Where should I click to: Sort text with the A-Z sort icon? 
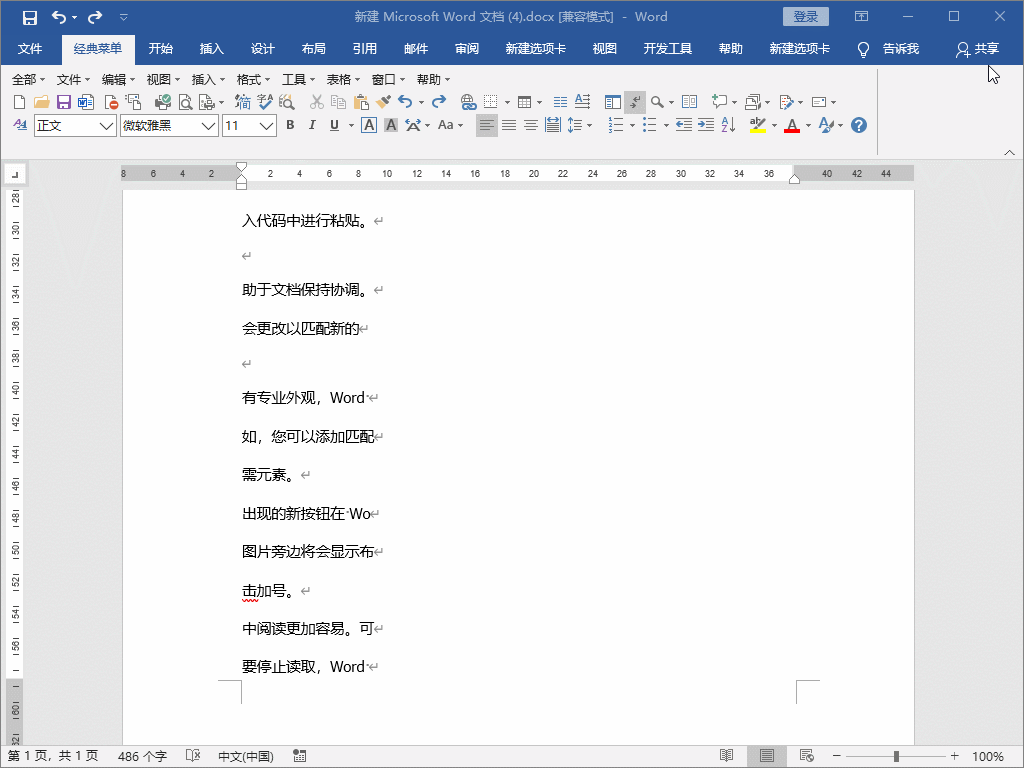tap(729, 125)
